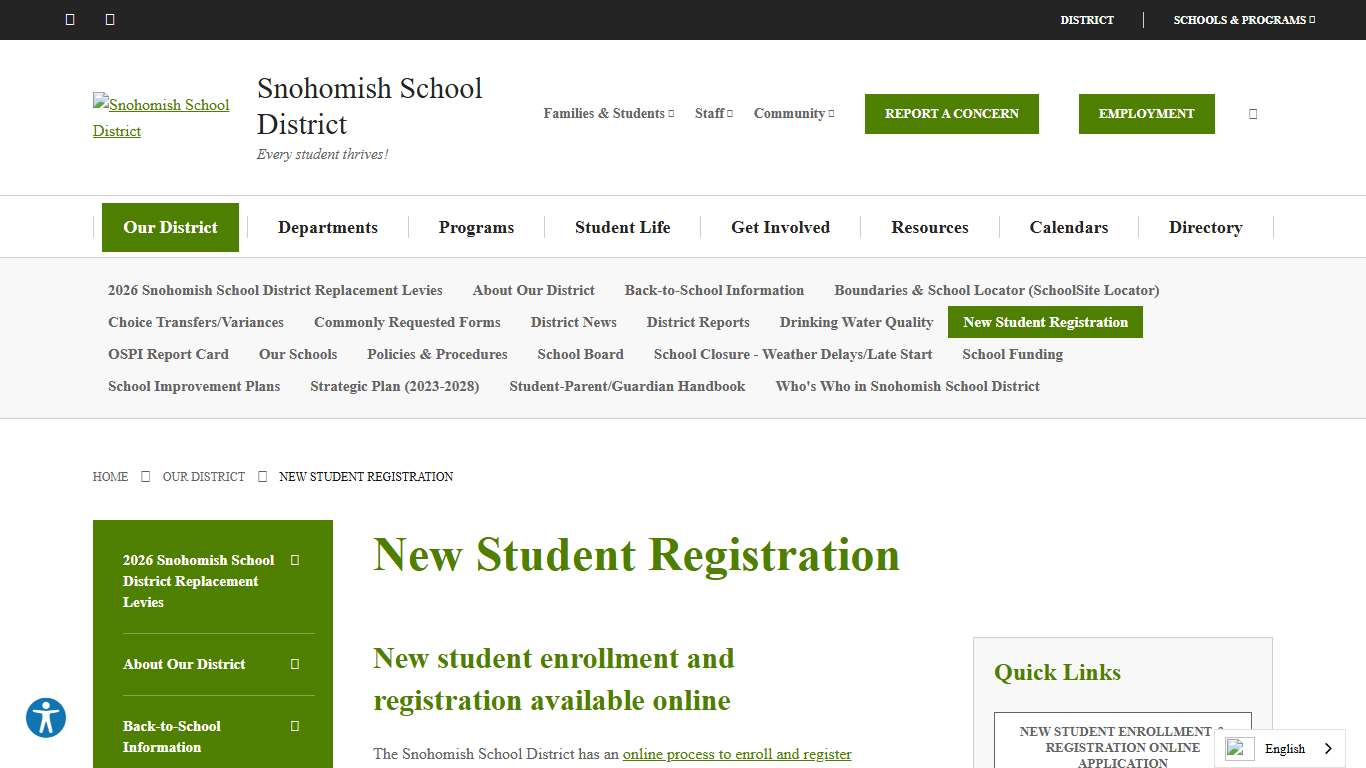Image resolution: width=1366 pixels, height=768 pixels.
Task: Open the SCHOOLS & PROGRAMS menu
Action: pos(1243,19)
